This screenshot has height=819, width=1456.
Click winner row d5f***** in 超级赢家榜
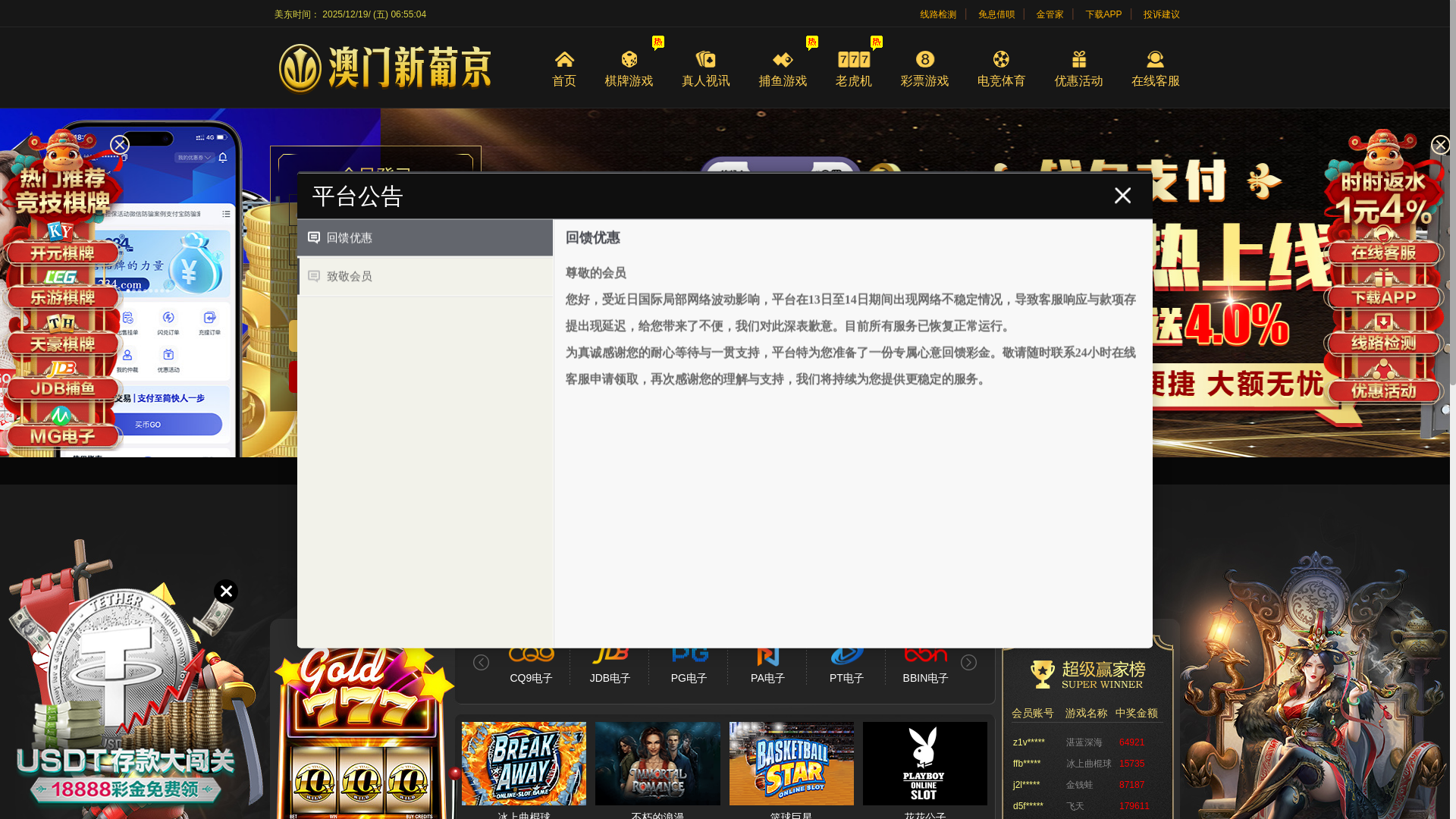1087,806
